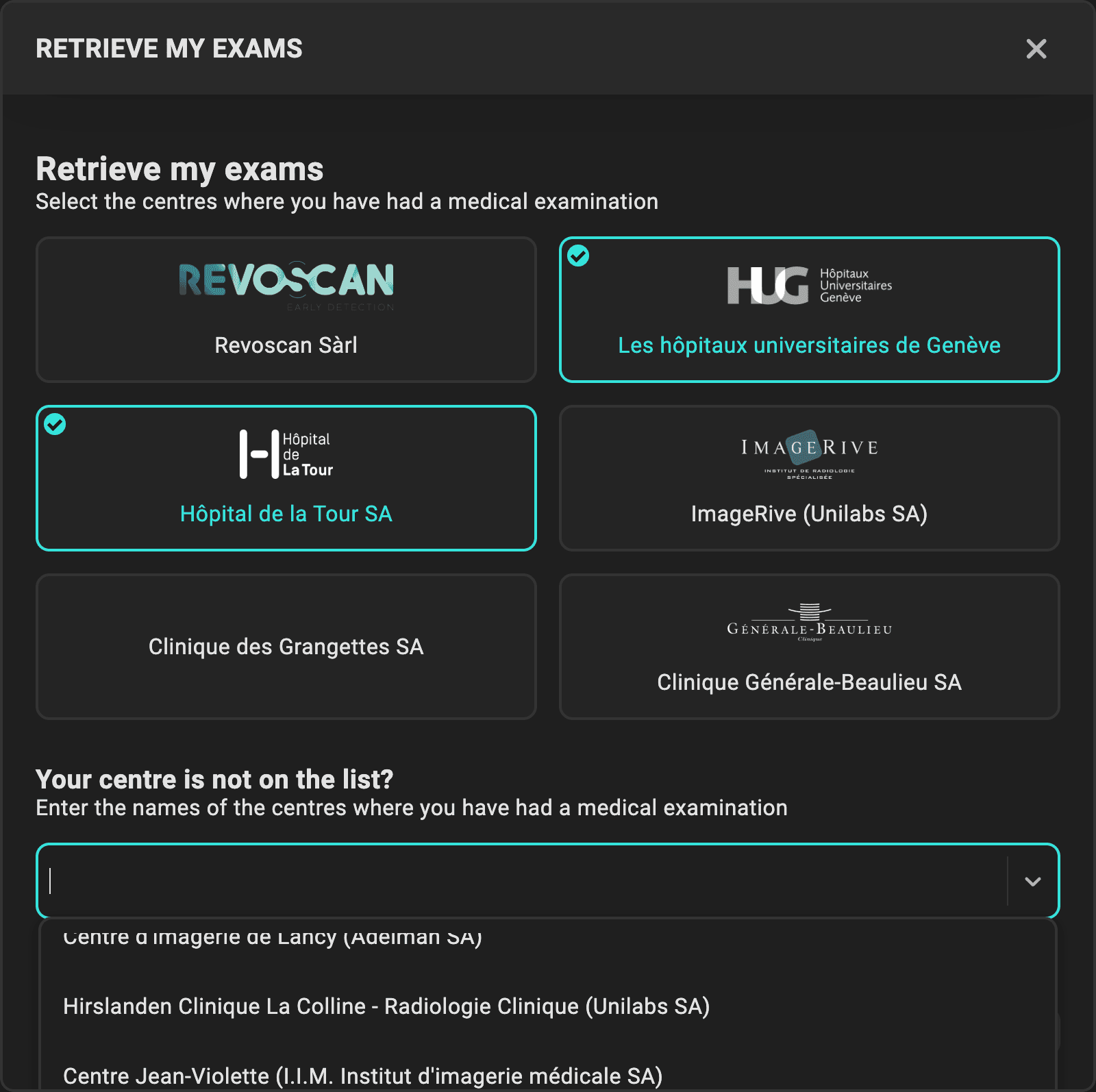Collapse the centre list with chevron arrow
Screen dimensions: 1096x1092
click(x=1033, y=881)
